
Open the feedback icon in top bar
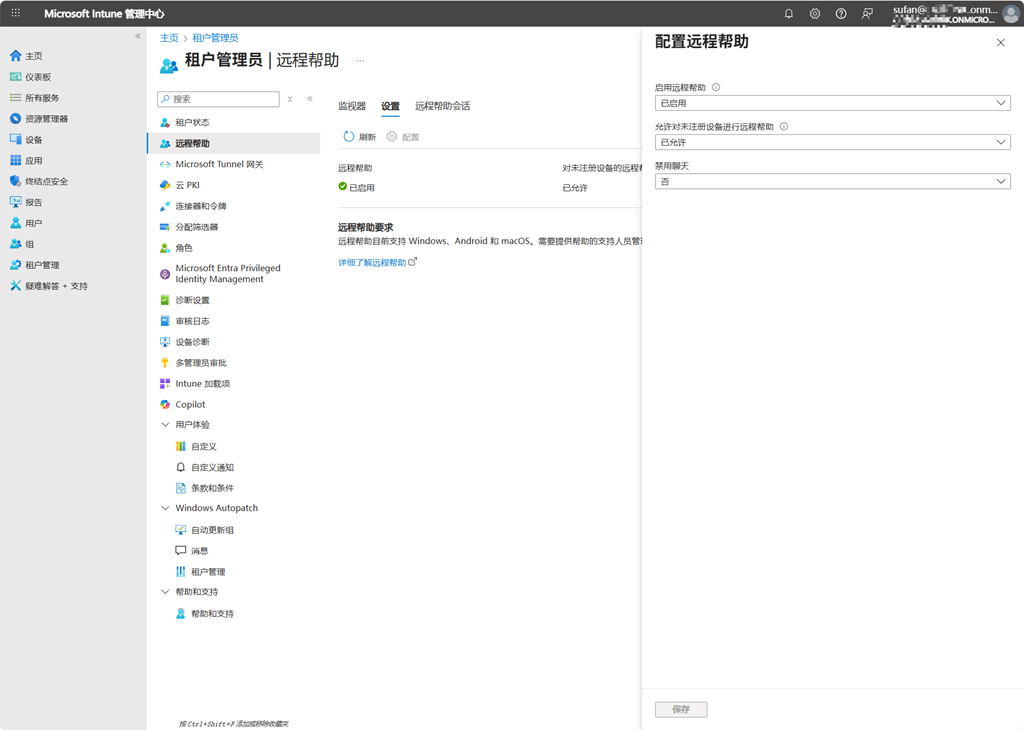click(x=867, y=14)
